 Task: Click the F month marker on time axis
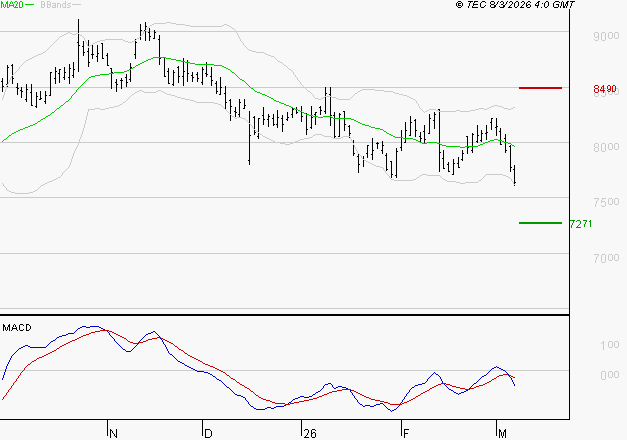pos(406,434)
